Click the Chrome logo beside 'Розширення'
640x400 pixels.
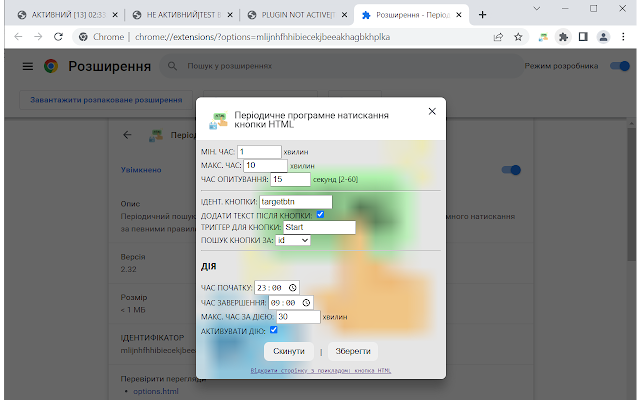pyautogui.click(x=51, y=66)
